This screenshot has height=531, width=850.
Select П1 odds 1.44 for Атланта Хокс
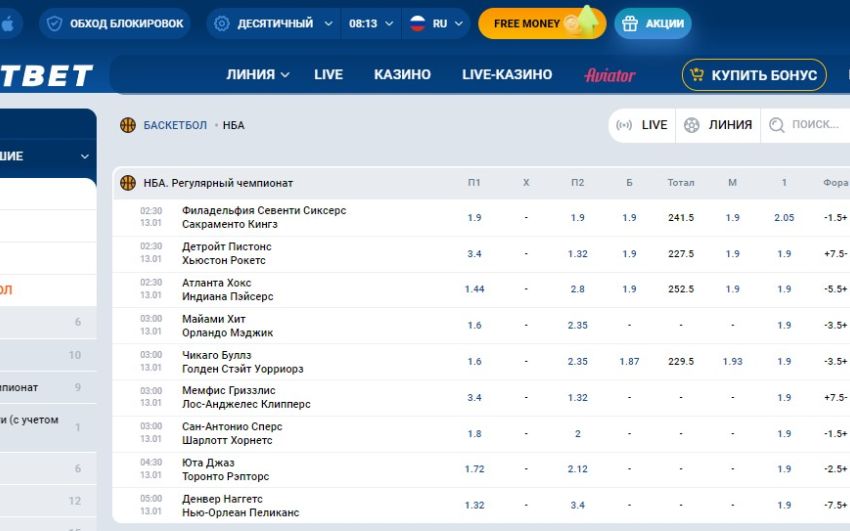click(474, 289)
